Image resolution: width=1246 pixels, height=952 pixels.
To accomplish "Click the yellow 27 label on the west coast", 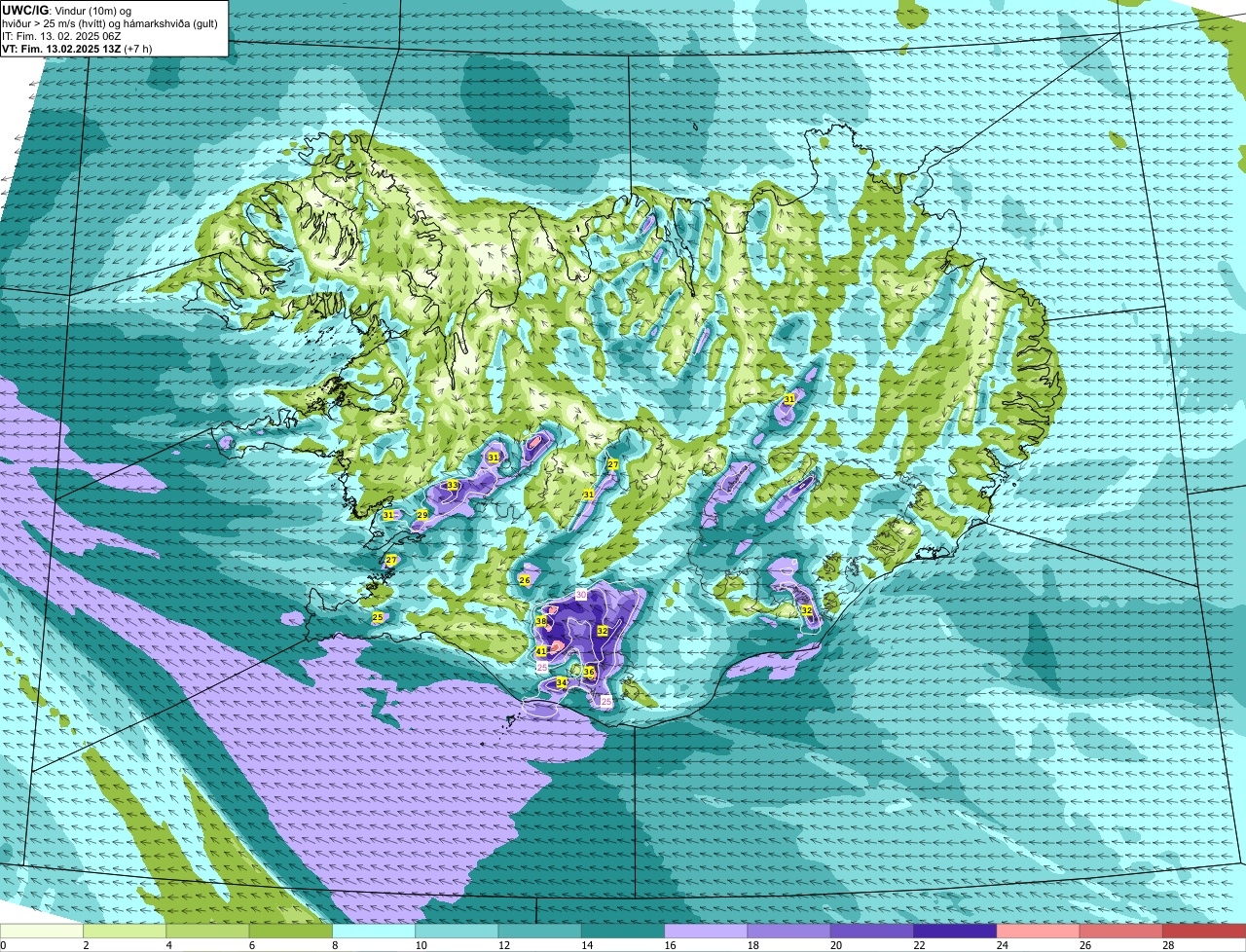I will coord(390,560).
